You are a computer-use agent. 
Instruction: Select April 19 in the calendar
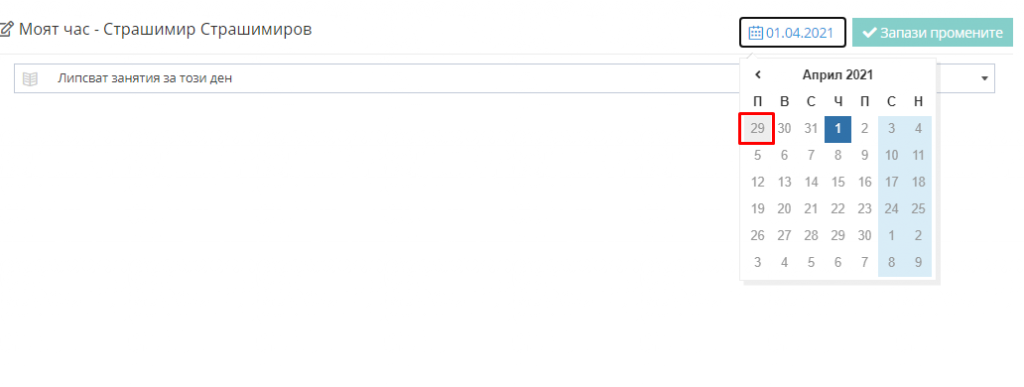[x=758, y=209]
